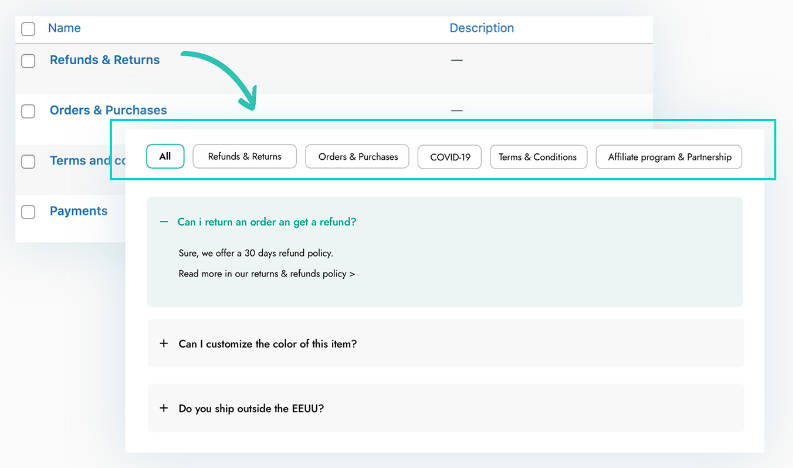
Task: Click the dash in Refunds & Returns description cell
Action: [457, 60]
